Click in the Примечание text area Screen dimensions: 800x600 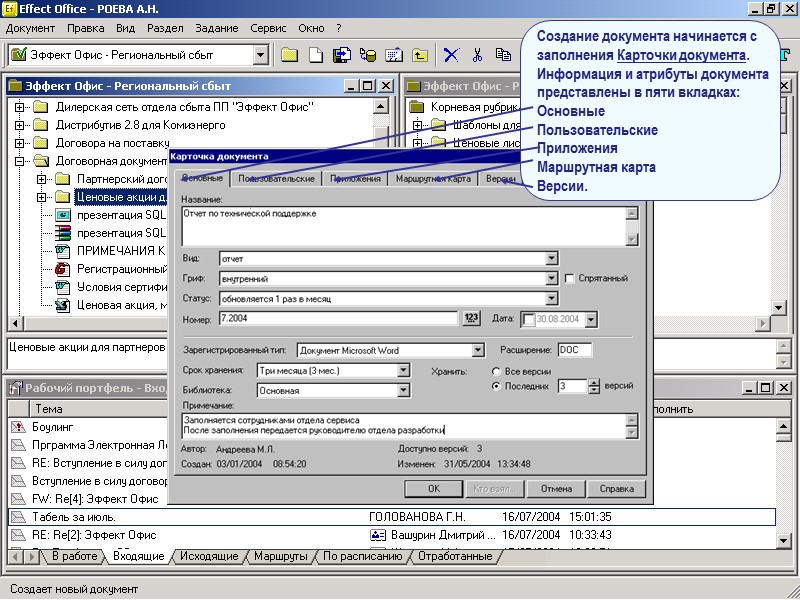[x=405, y=426]
